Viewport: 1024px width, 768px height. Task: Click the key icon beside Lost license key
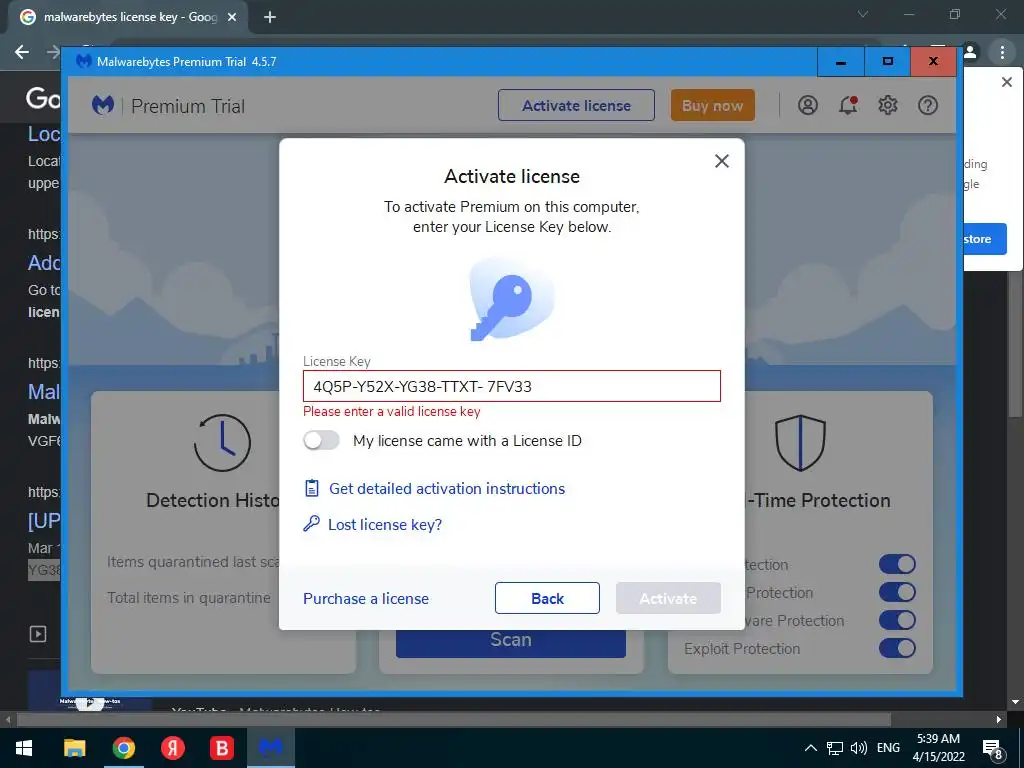pos(312,524)
